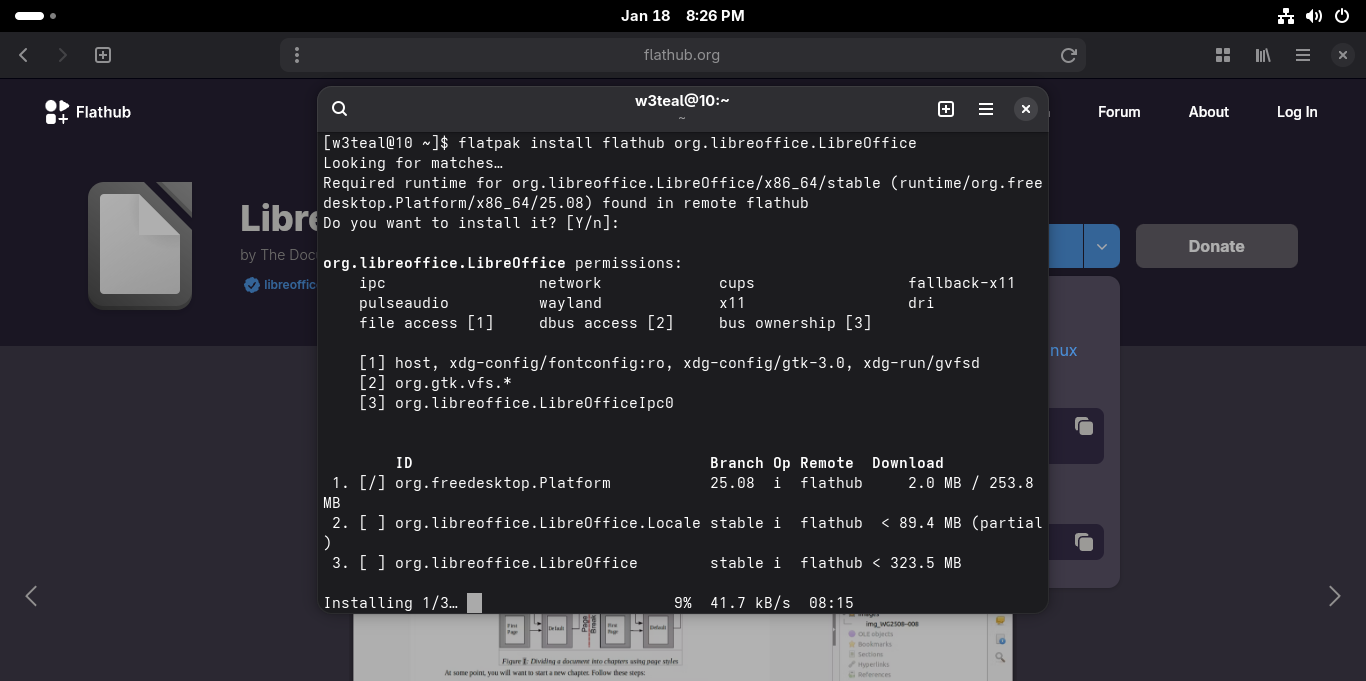Open the browser hamburger menu
The image size is (1366, 681).
(1303, 55)
